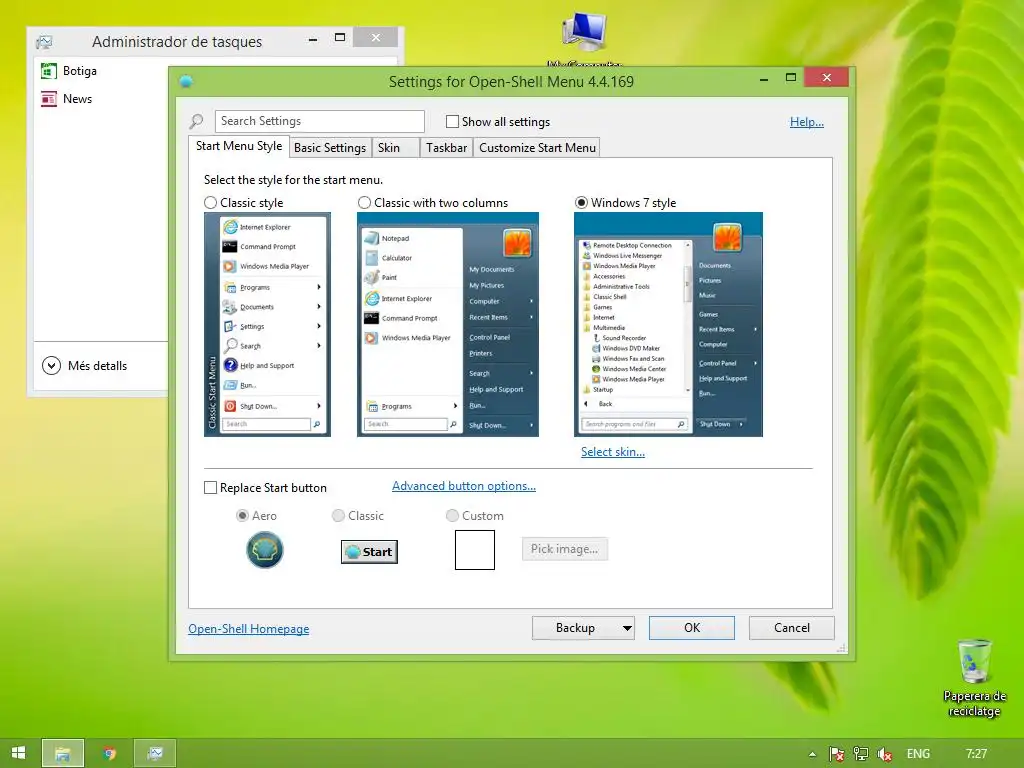Click the Open-Shell shell icon in title bar

(185, 82)
